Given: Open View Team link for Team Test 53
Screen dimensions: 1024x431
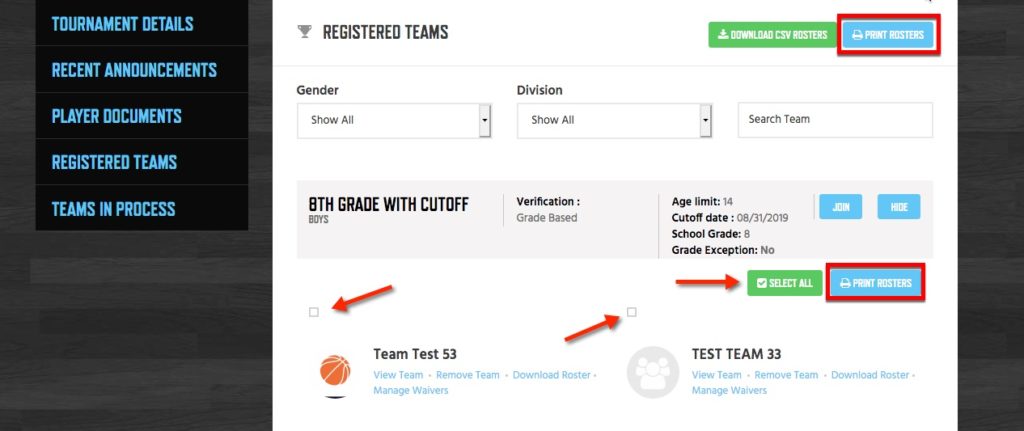Looking at the screenshot, I should [x=398, y=375].
